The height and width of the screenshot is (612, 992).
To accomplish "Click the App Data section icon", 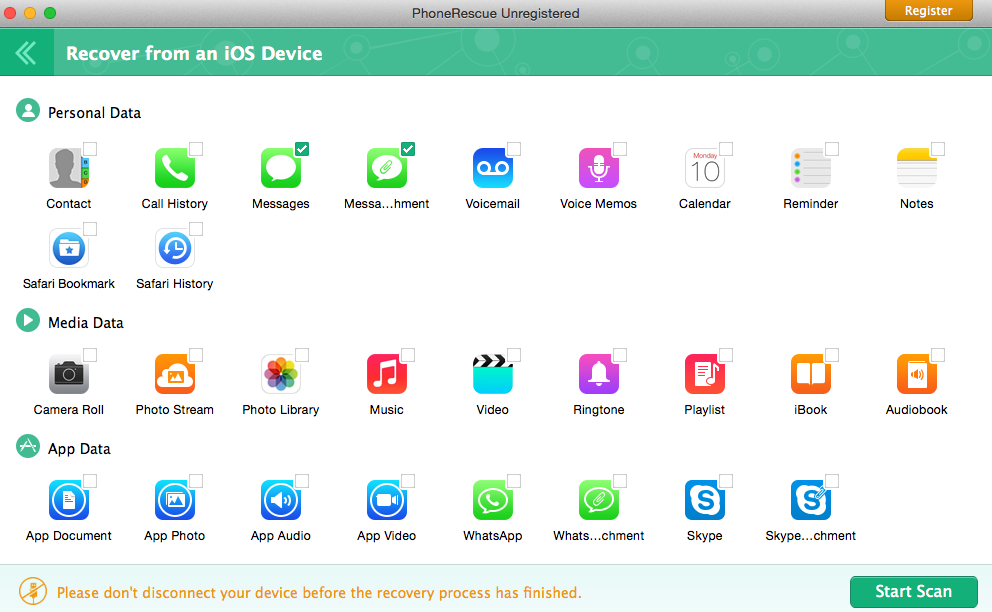I will pyautogui.click(x=28, y=446).
